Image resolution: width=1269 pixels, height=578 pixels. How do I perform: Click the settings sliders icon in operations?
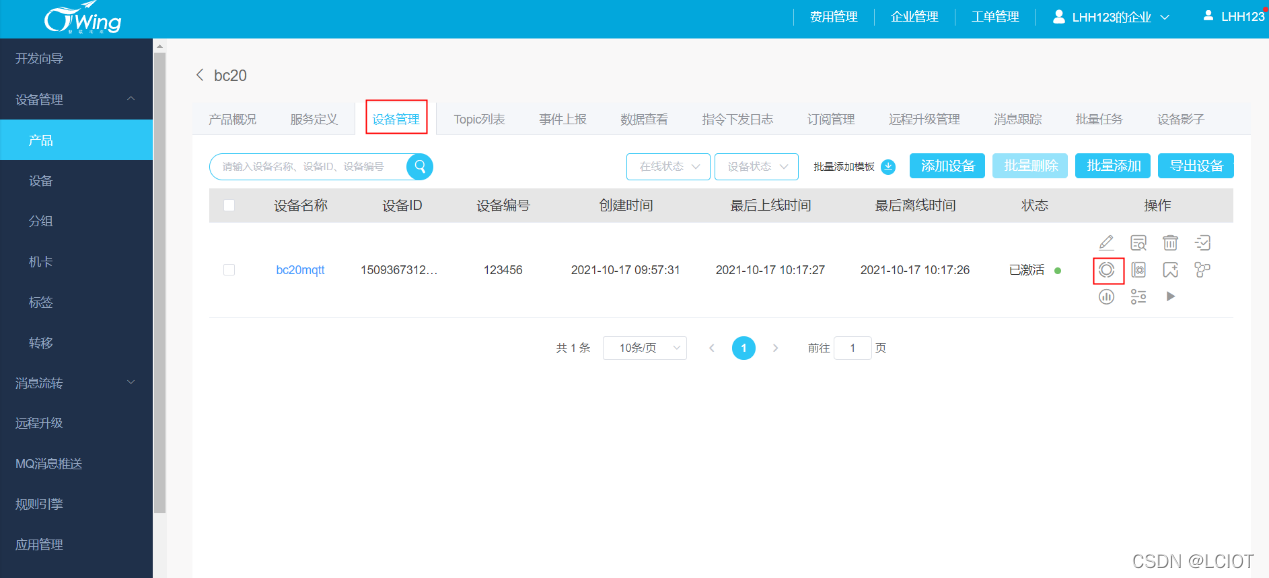1138,296
